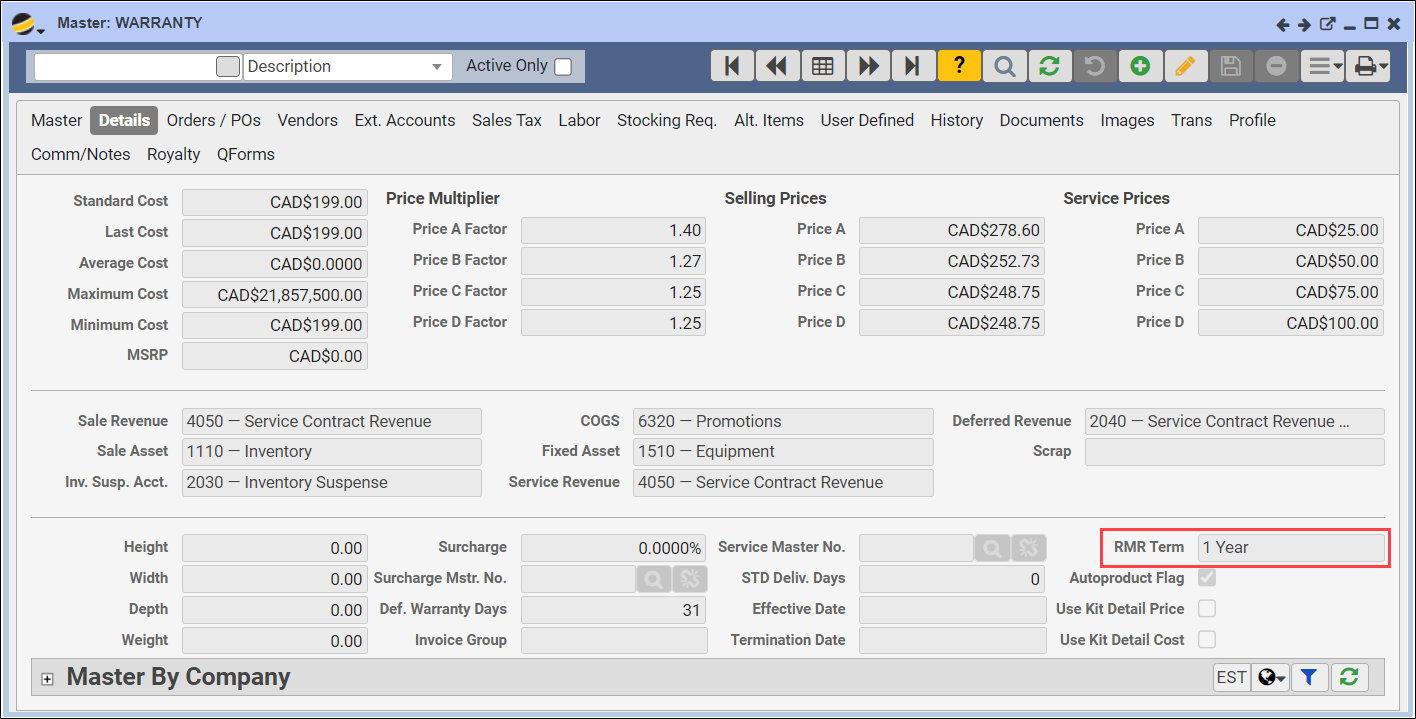1416x719 pixels.
Task: Open the print options dropdown
Action: click(1369, 66)
